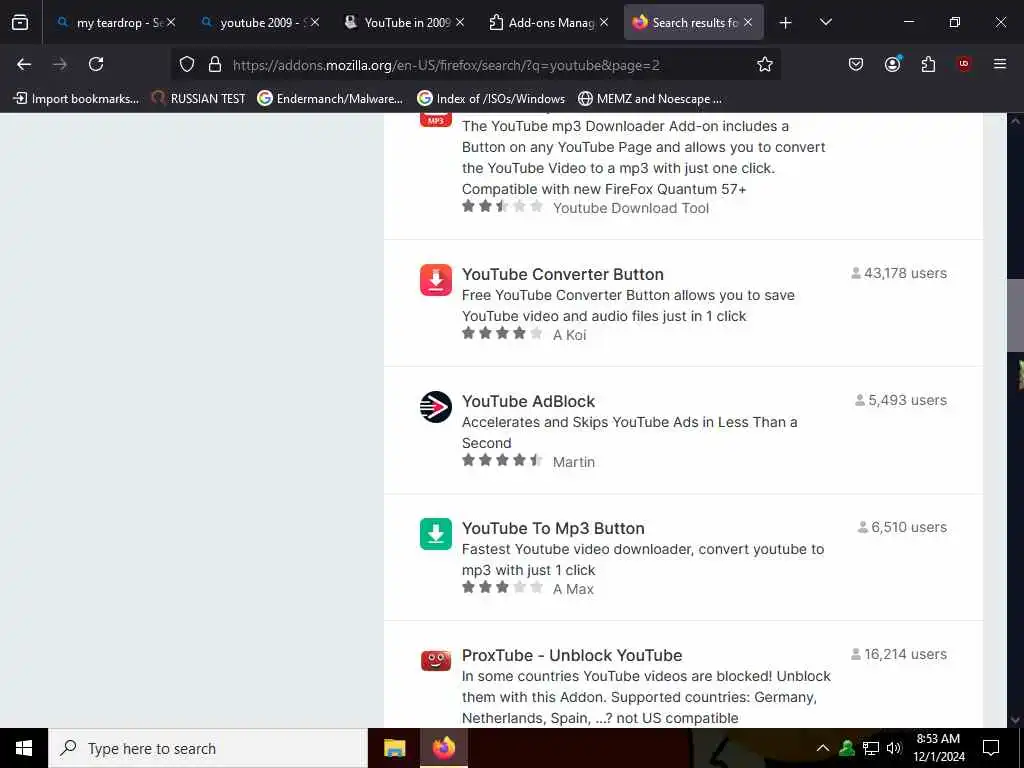Open the volume speaker tray icon
This screenshot has height=768, width=1024.
[x=894, y=748]
